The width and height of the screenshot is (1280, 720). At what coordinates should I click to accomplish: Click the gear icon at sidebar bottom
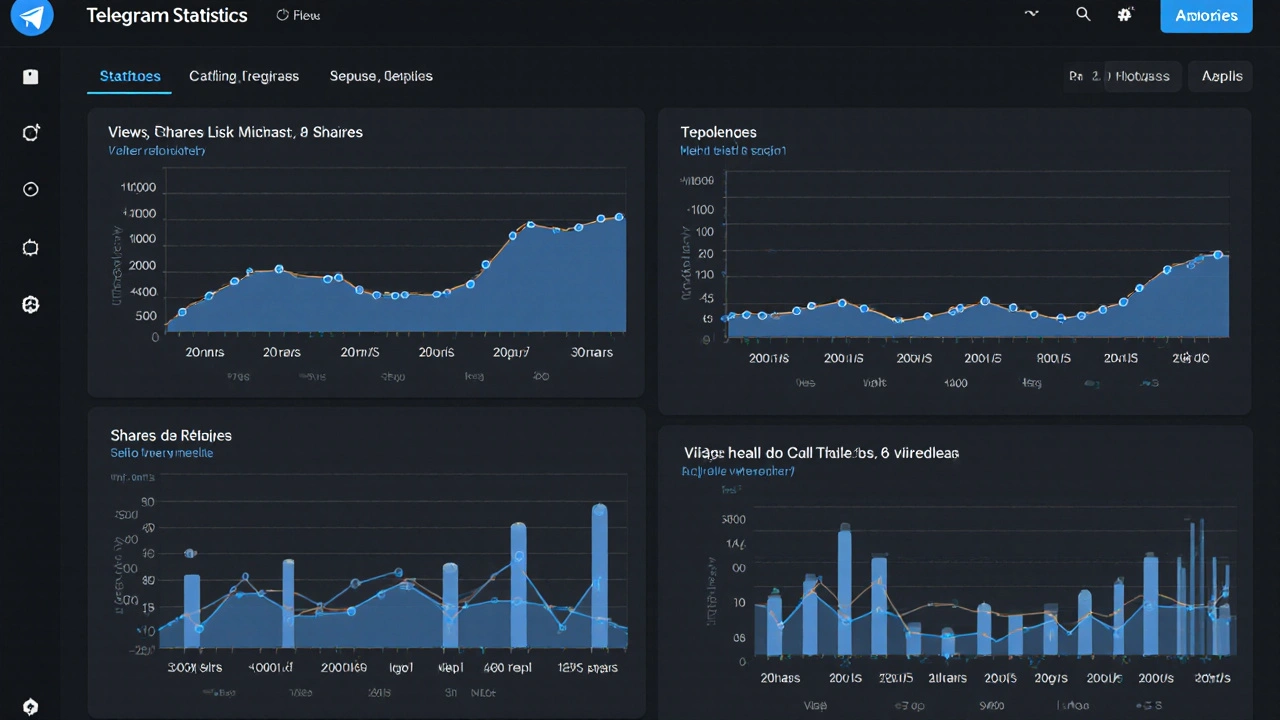click(x=30, y=706)
